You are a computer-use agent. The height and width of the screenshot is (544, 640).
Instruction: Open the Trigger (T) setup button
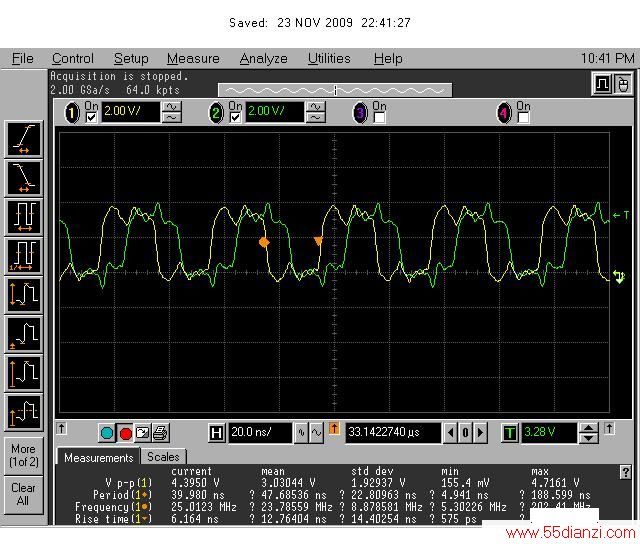tap(509, 433)
